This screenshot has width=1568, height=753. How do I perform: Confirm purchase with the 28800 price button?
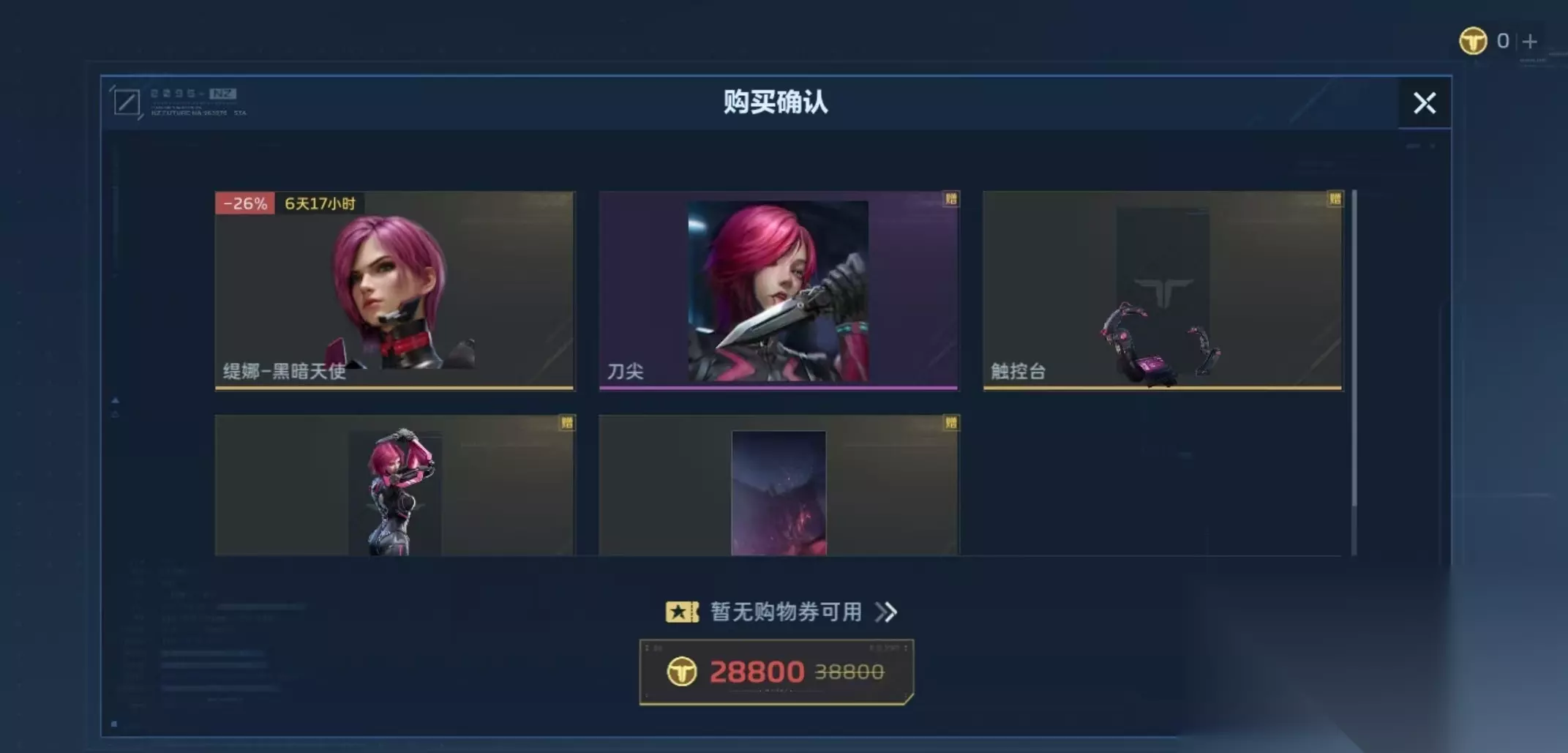(x=776, y=672)
